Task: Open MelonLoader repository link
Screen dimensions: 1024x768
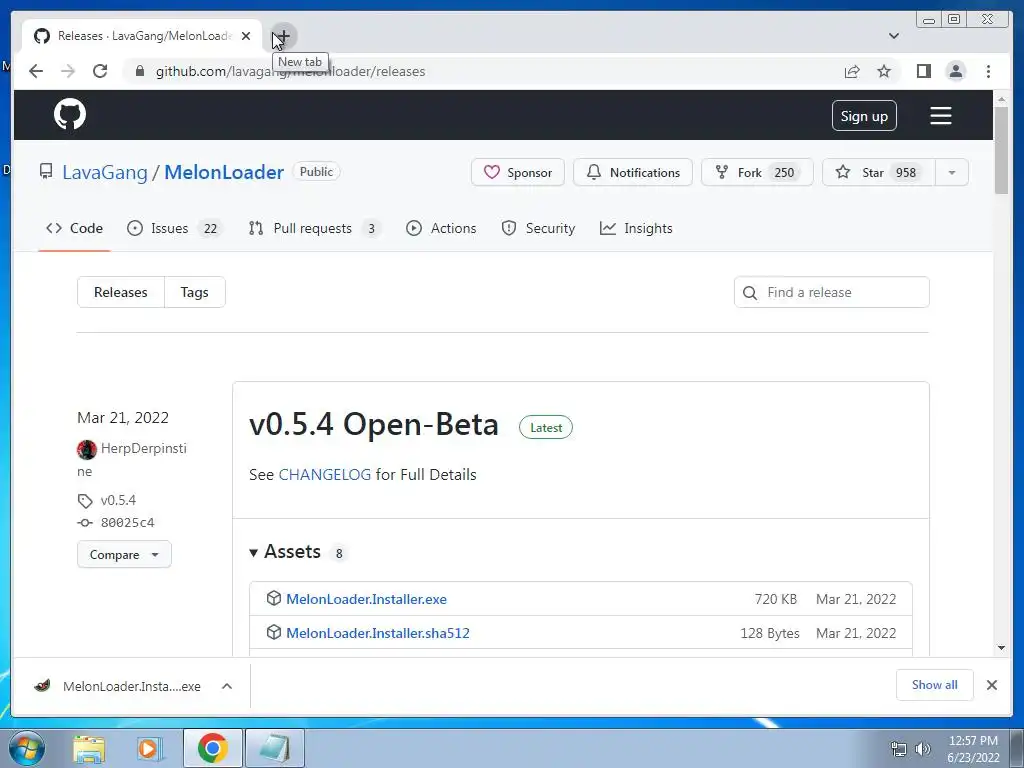Action: pyautogui.click(x=224, y=172)
